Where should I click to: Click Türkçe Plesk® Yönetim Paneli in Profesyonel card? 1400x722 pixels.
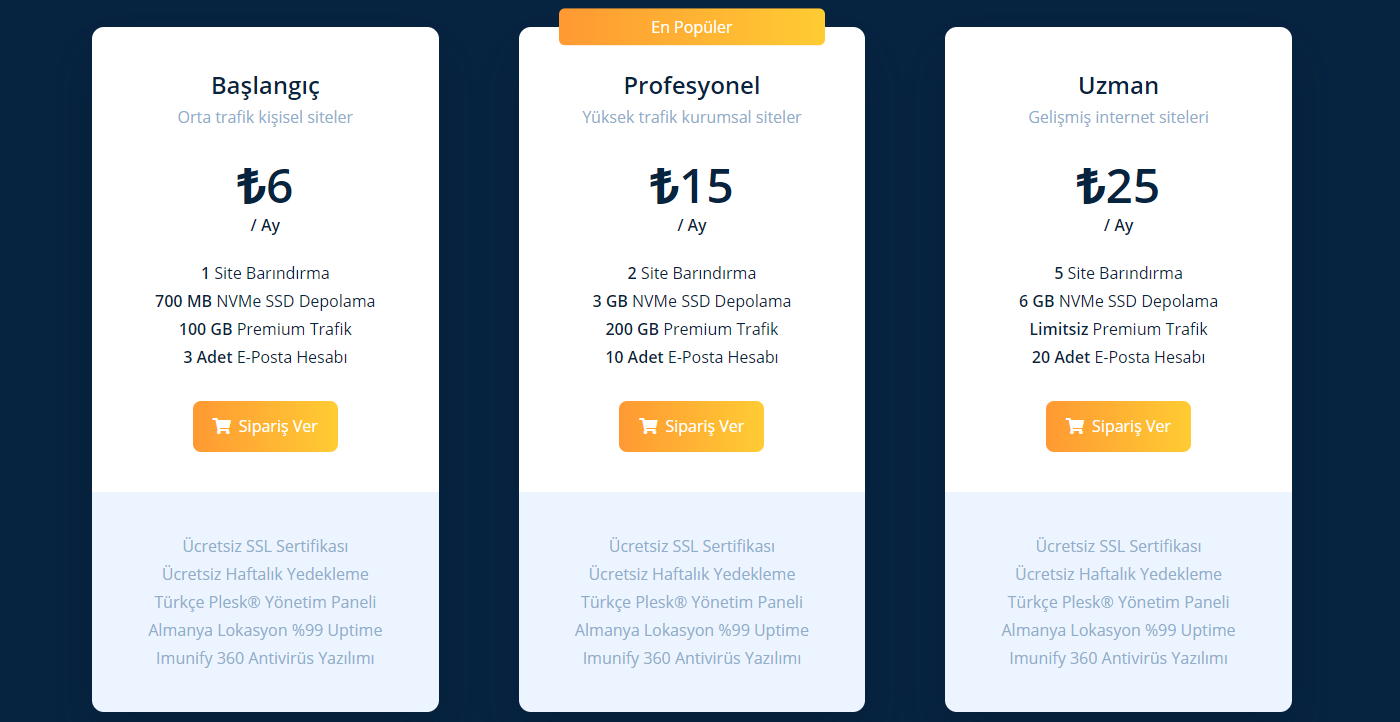click(x=692, y=602)
